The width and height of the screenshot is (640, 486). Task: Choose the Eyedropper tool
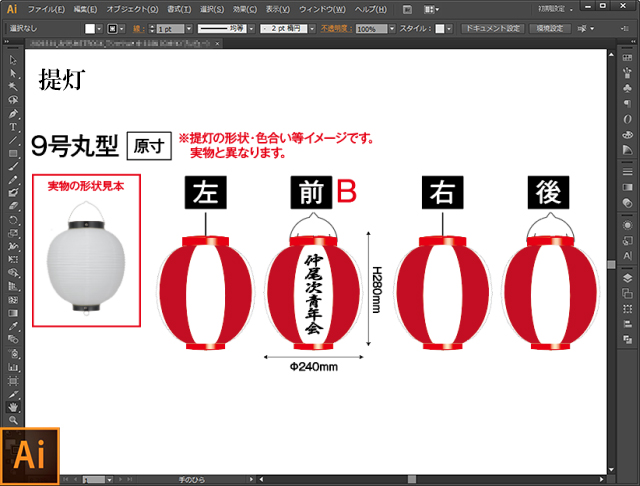pyautogui.click(x=13, y=326)
